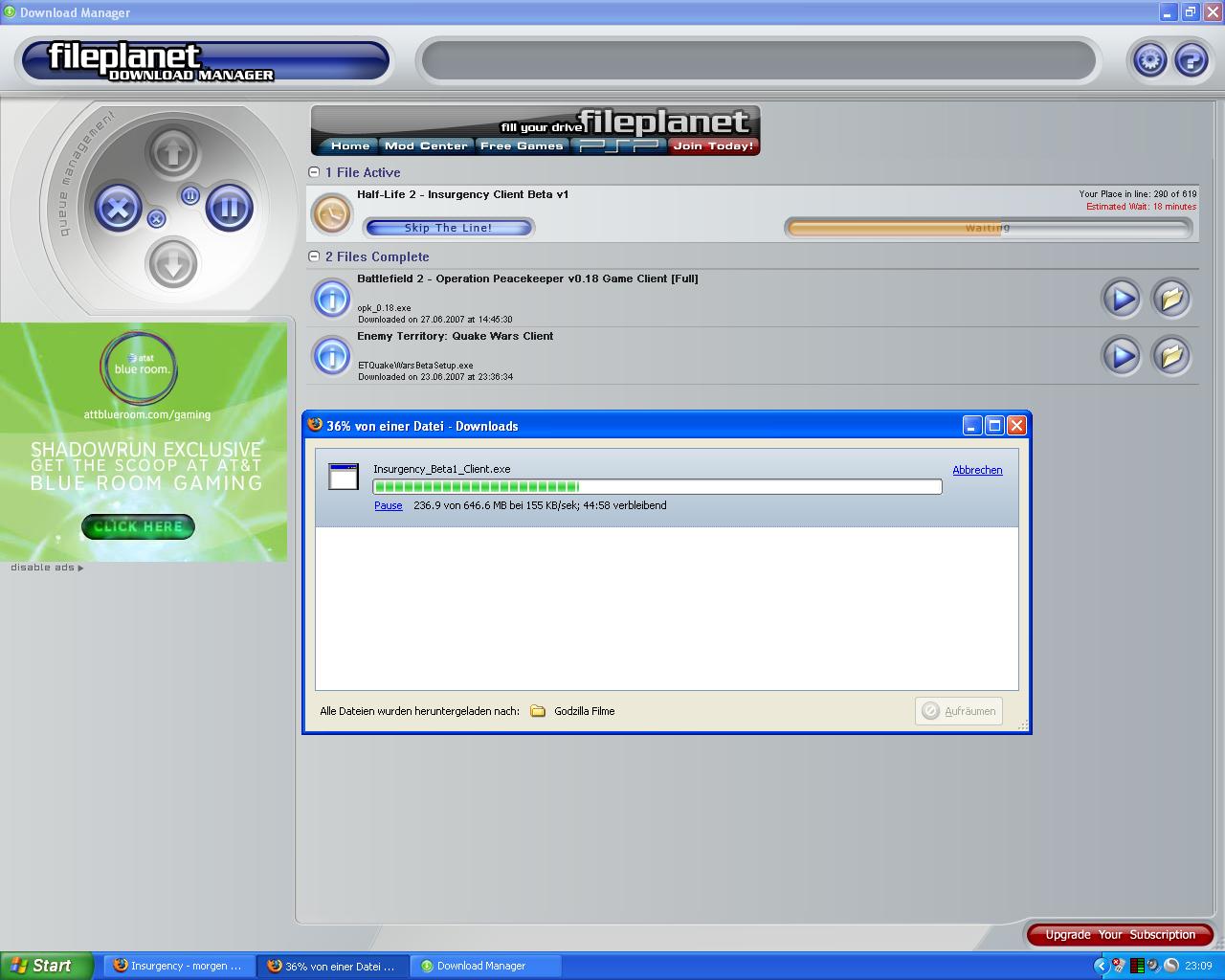The width and height of the screenshot is (1225, 980).
Task: Open Free Games tab
Action: coord(522,145)
